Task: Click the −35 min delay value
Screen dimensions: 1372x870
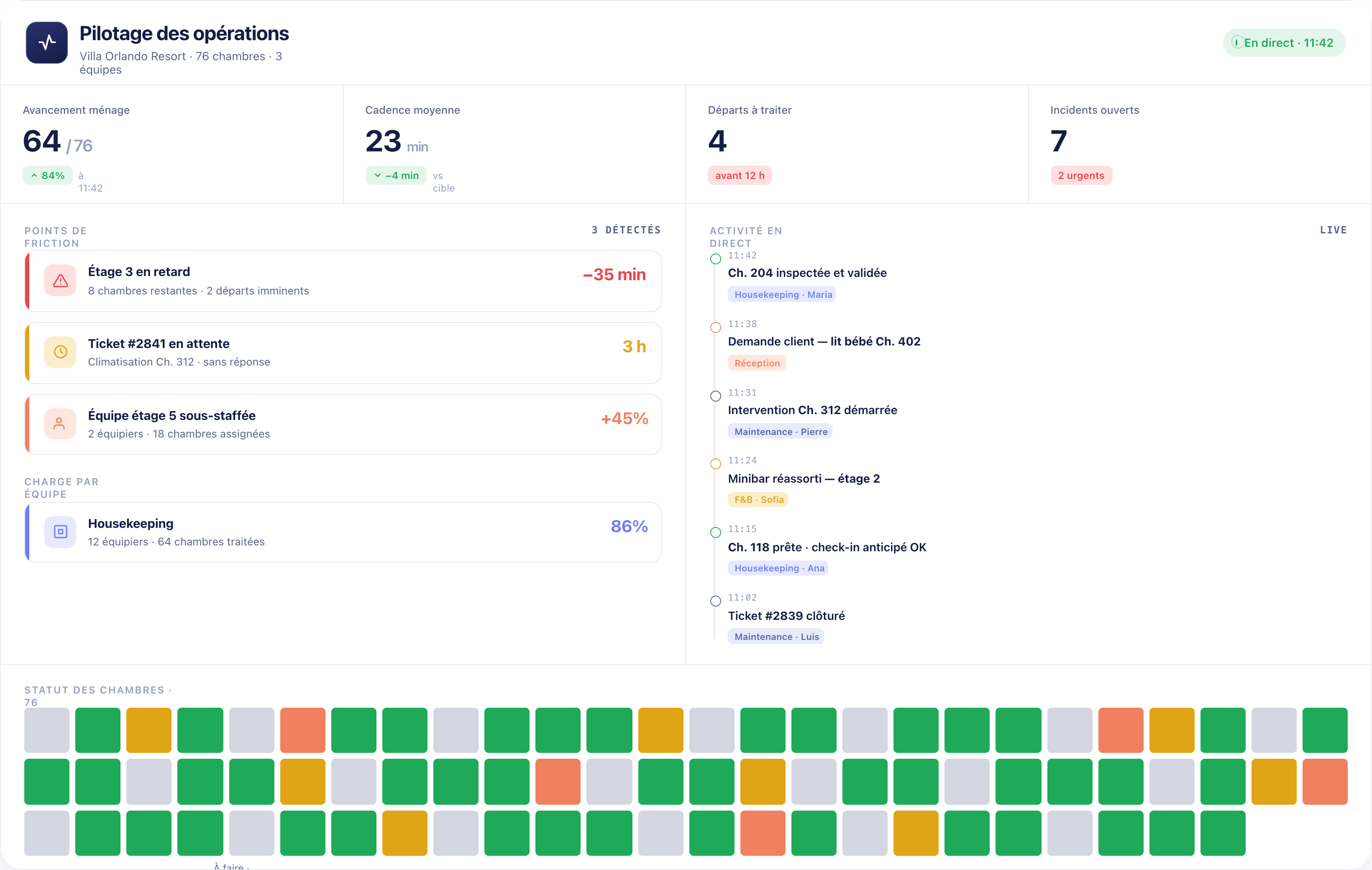Action: click(x=614, y=275)
